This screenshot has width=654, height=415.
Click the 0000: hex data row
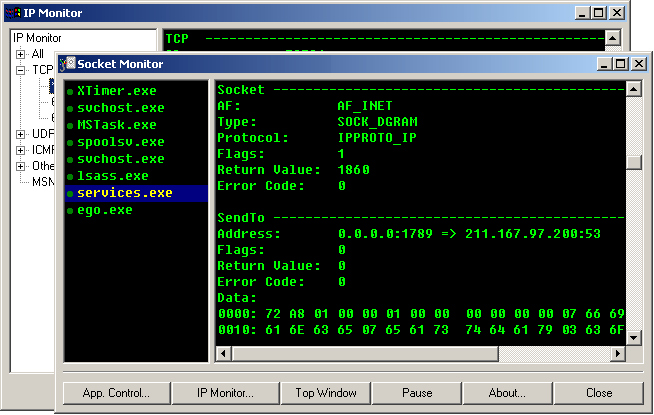tap(421, 314)
